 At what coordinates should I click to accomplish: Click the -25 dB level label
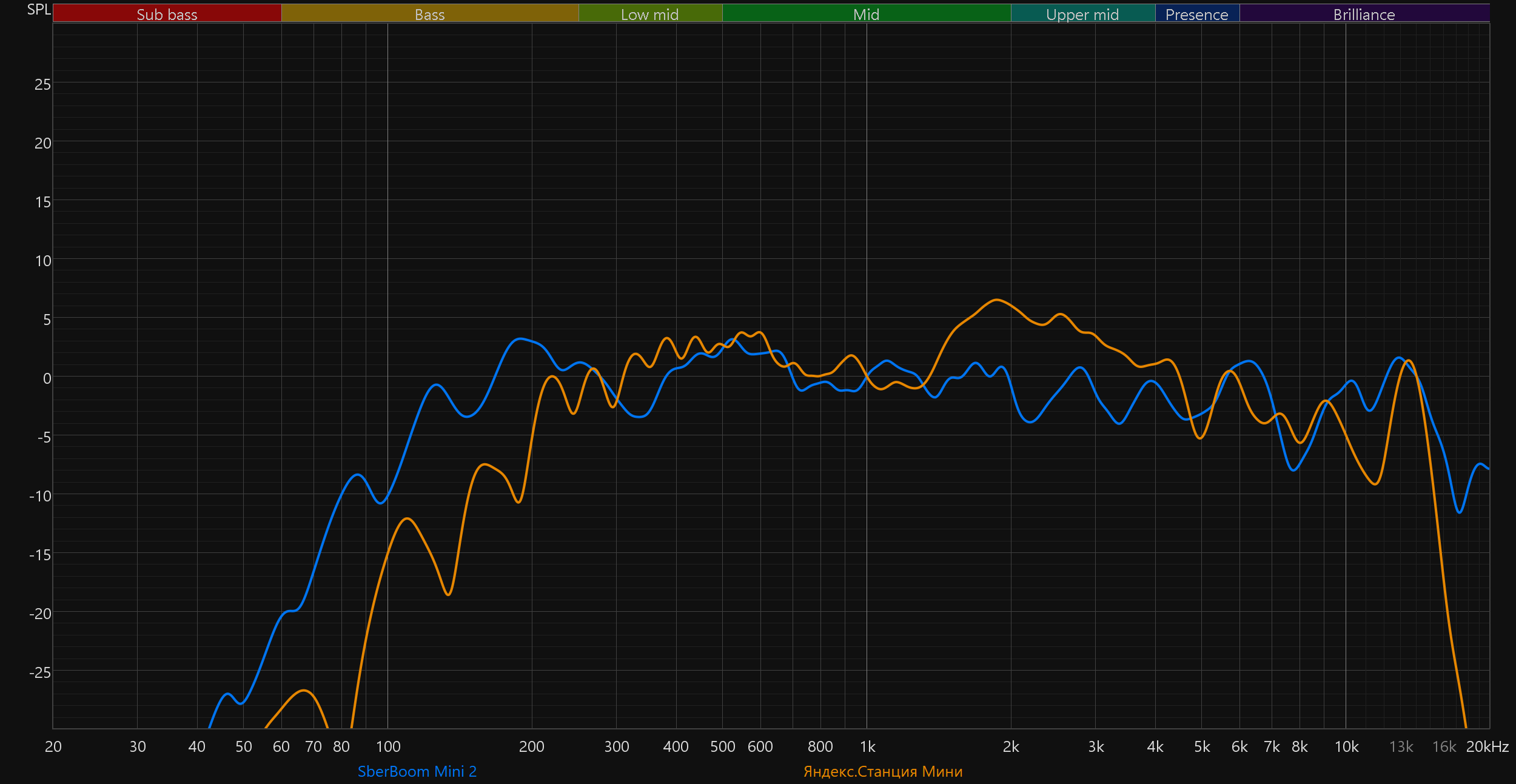coord(40,672)
